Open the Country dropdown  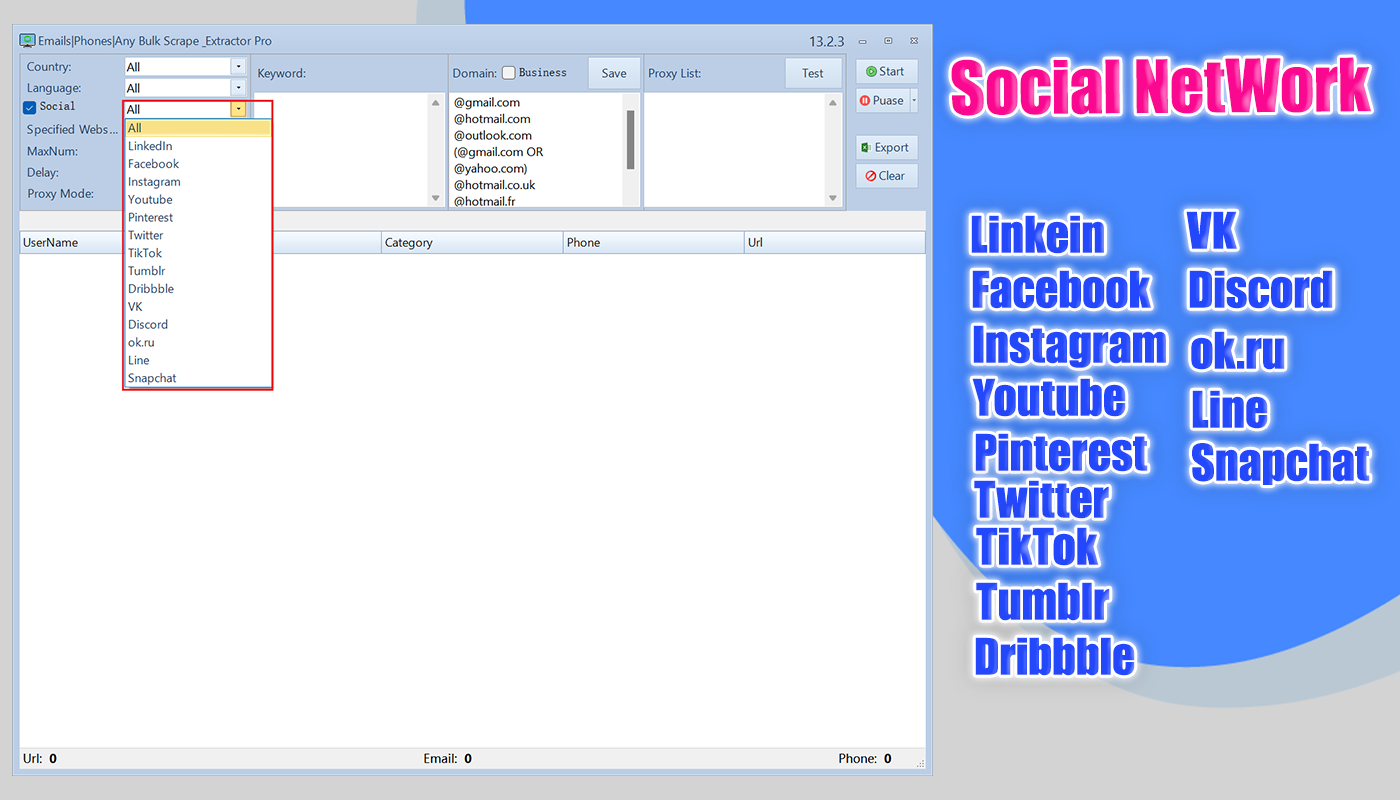pyautogui.click(x=238, y=67)
